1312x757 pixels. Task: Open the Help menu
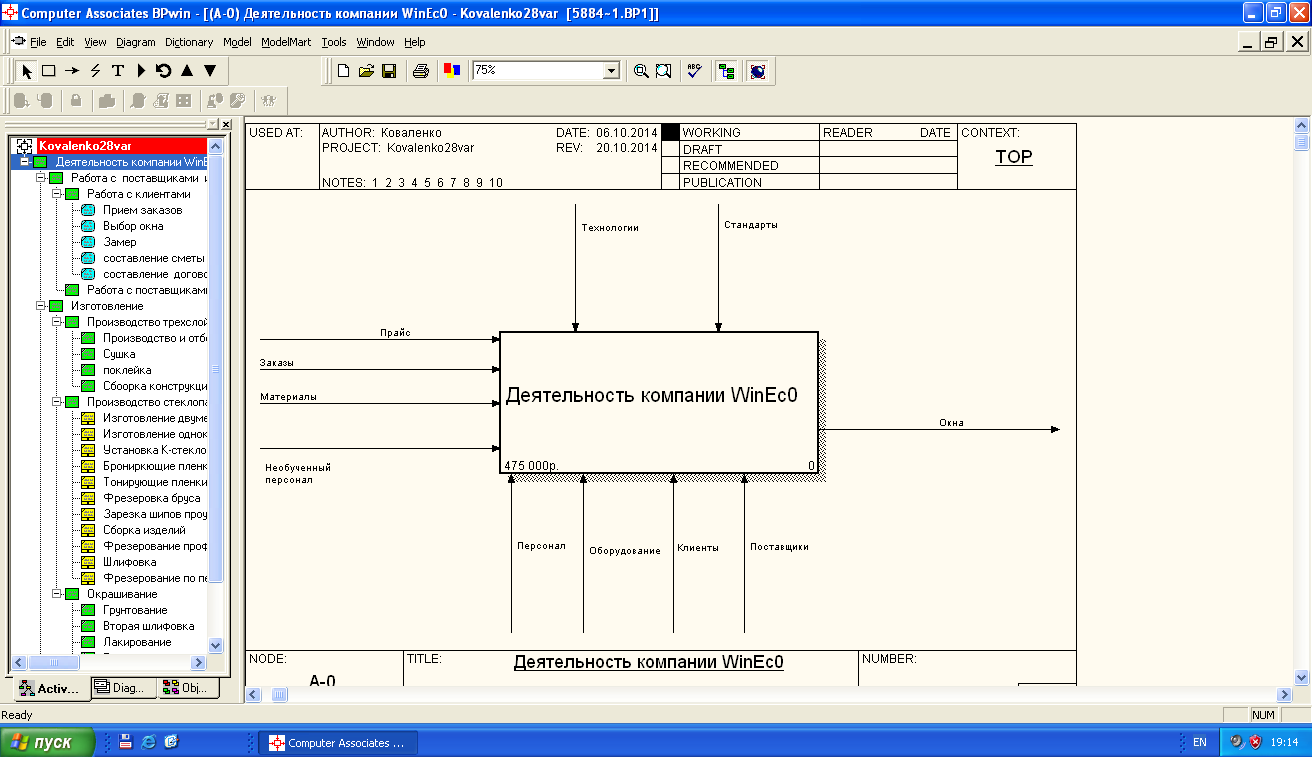click(x=415, y=42)
